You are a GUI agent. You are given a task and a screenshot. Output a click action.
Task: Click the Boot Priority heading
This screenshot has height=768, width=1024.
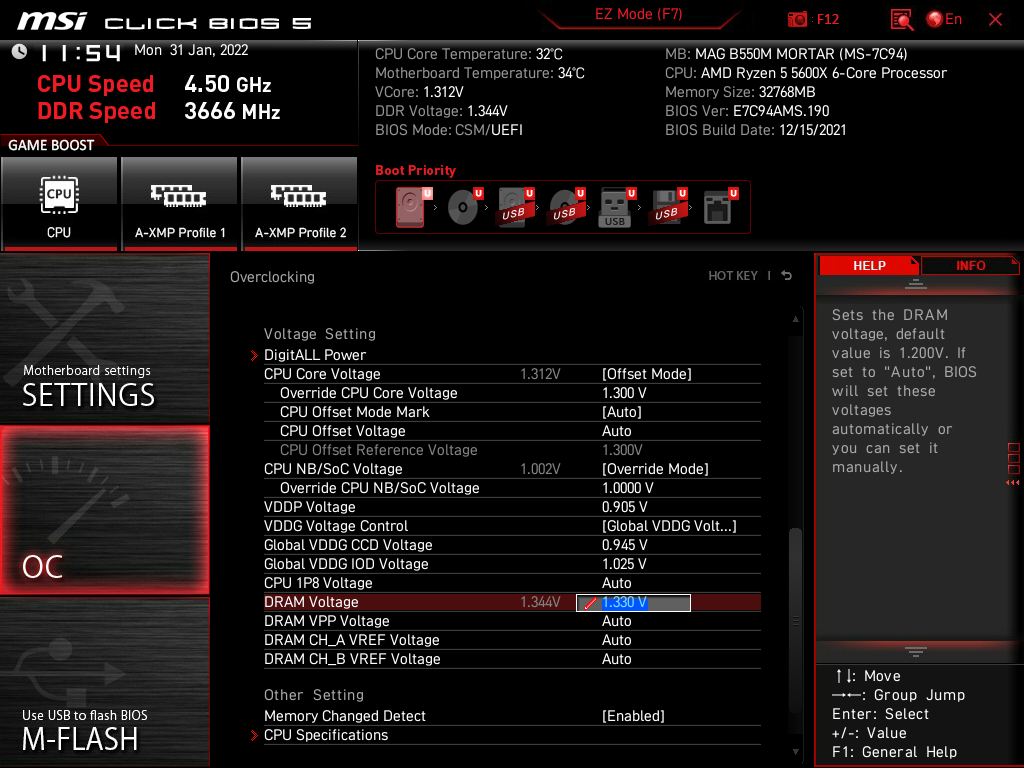[x=415, y=170]
